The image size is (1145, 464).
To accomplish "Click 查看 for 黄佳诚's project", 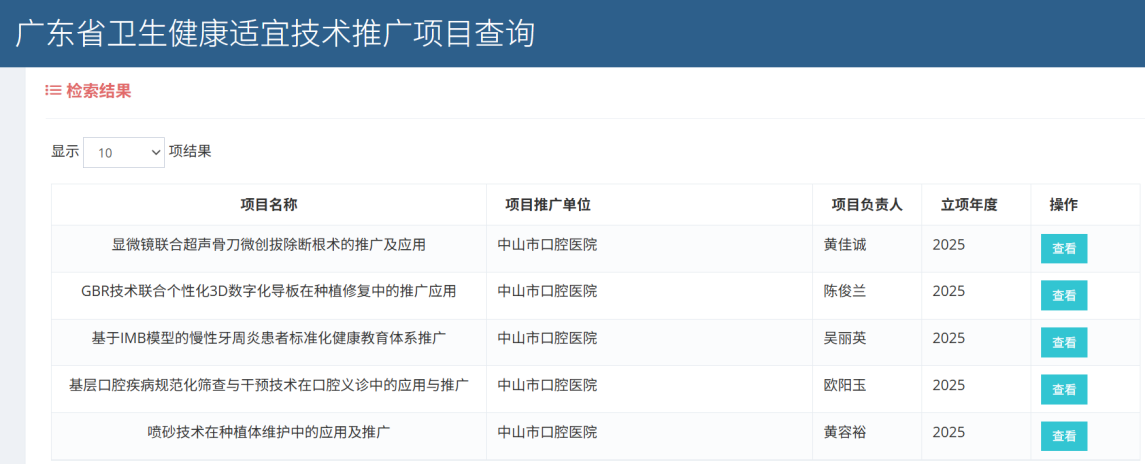I will click(1063, 248).
